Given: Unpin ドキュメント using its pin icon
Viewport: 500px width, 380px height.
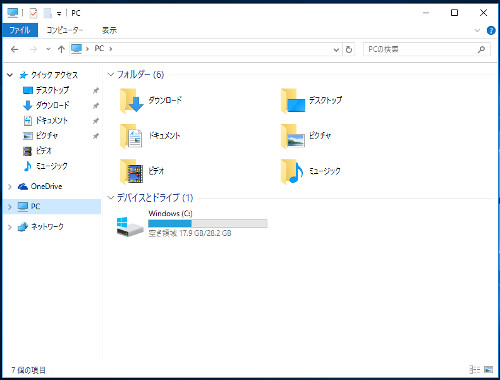Looking at the screenshot, I should pos(96,121).
